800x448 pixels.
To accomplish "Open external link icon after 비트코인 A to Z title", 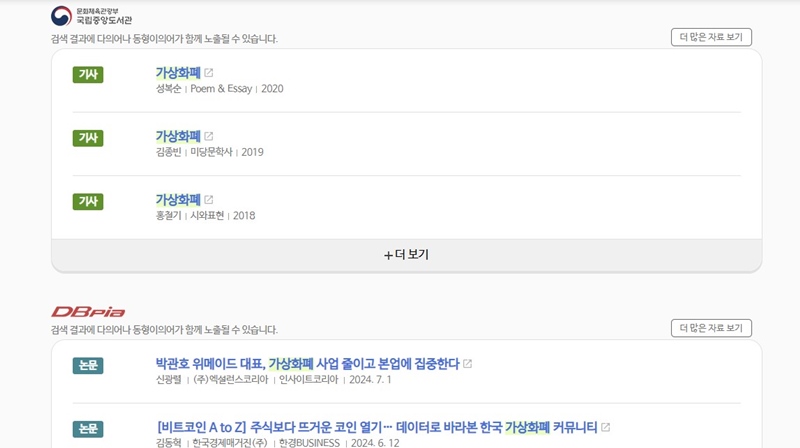I will [605, 427].
